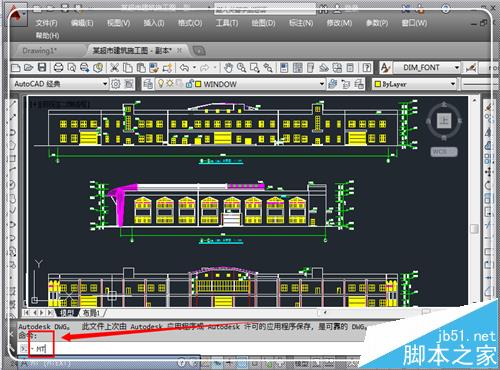Click Make Object's Layer Current icon
Screen dimensions: 500x370
point(332,84)
